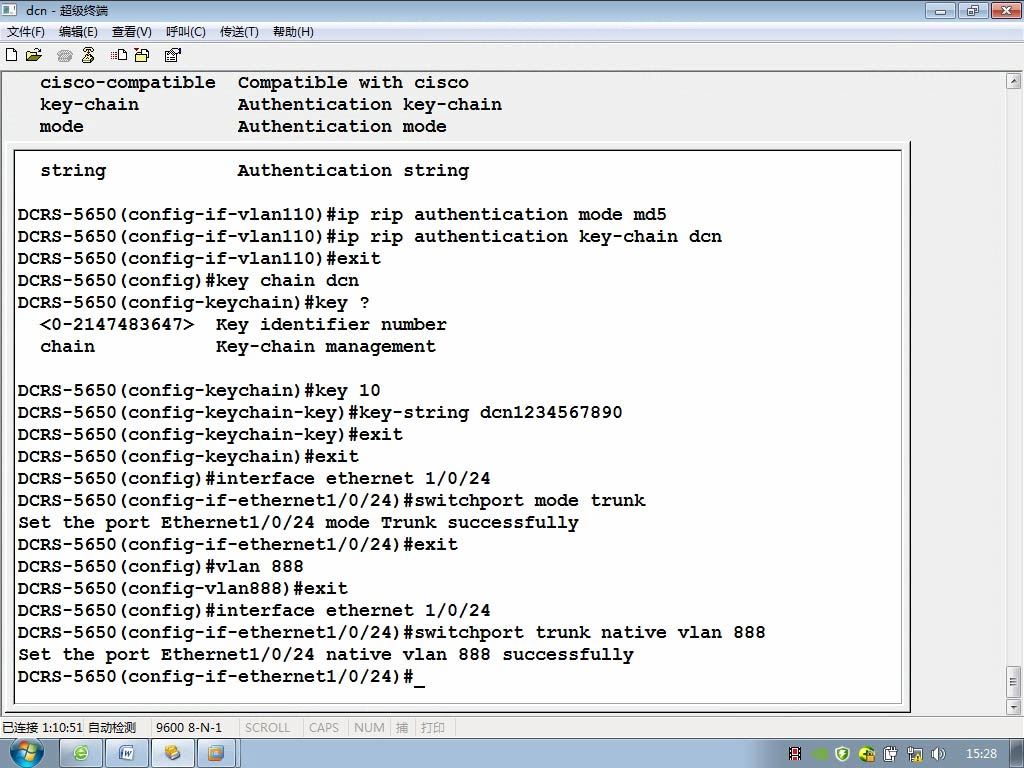The height and width of the screenshot is (768, 1024).
Task: Click the Send file toolbar icon
Action: point(119,55)
